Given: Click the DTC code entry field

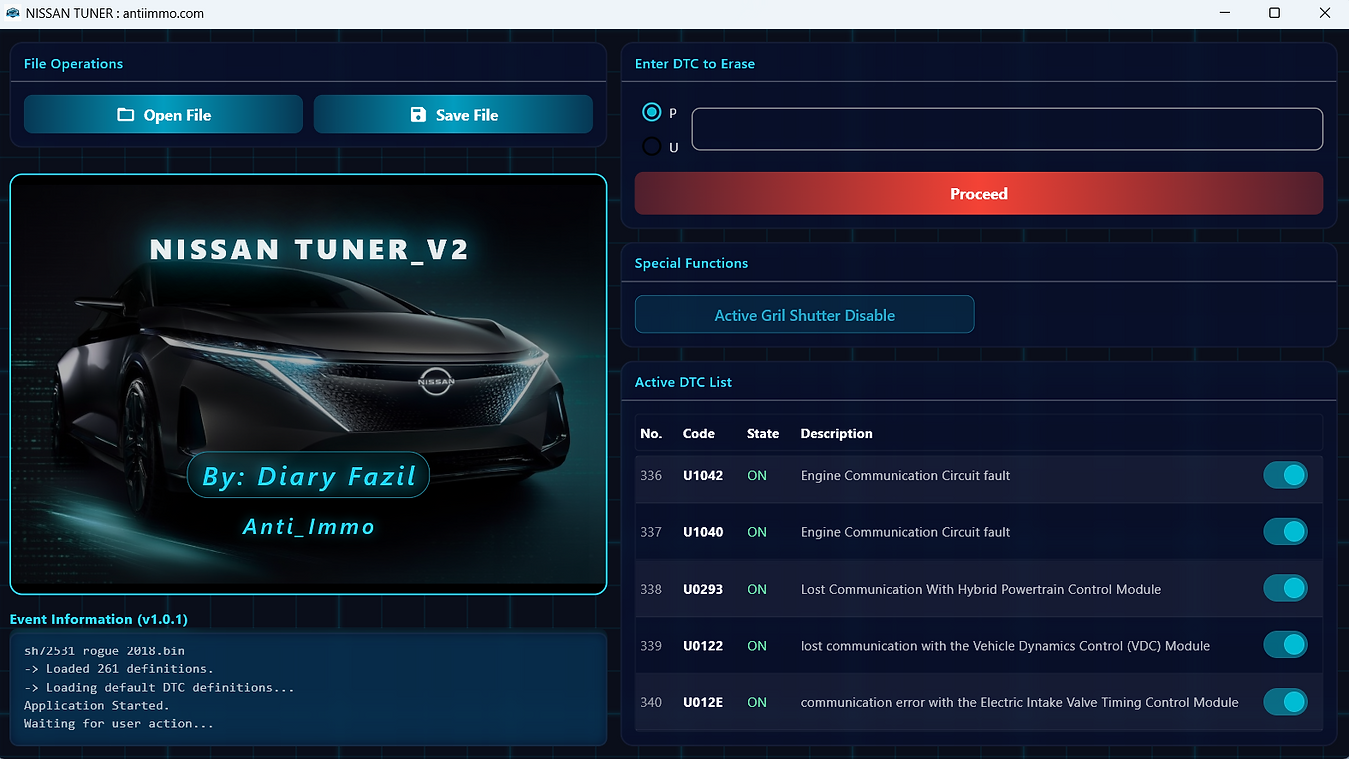Looking at the screenshot, I should click(x=1006, y=128).
